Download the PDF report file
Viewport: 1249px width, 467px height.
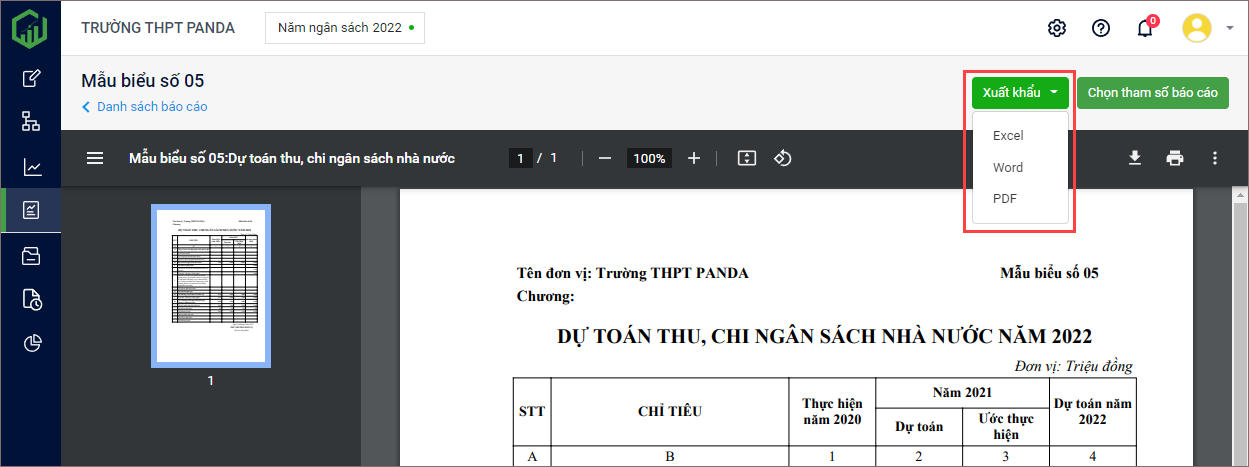[1135, 158]
